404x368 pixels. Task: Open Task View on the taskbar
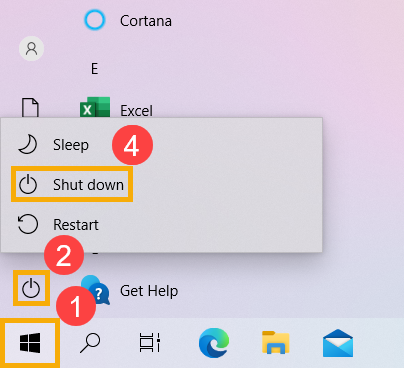(x=150, y=343)
